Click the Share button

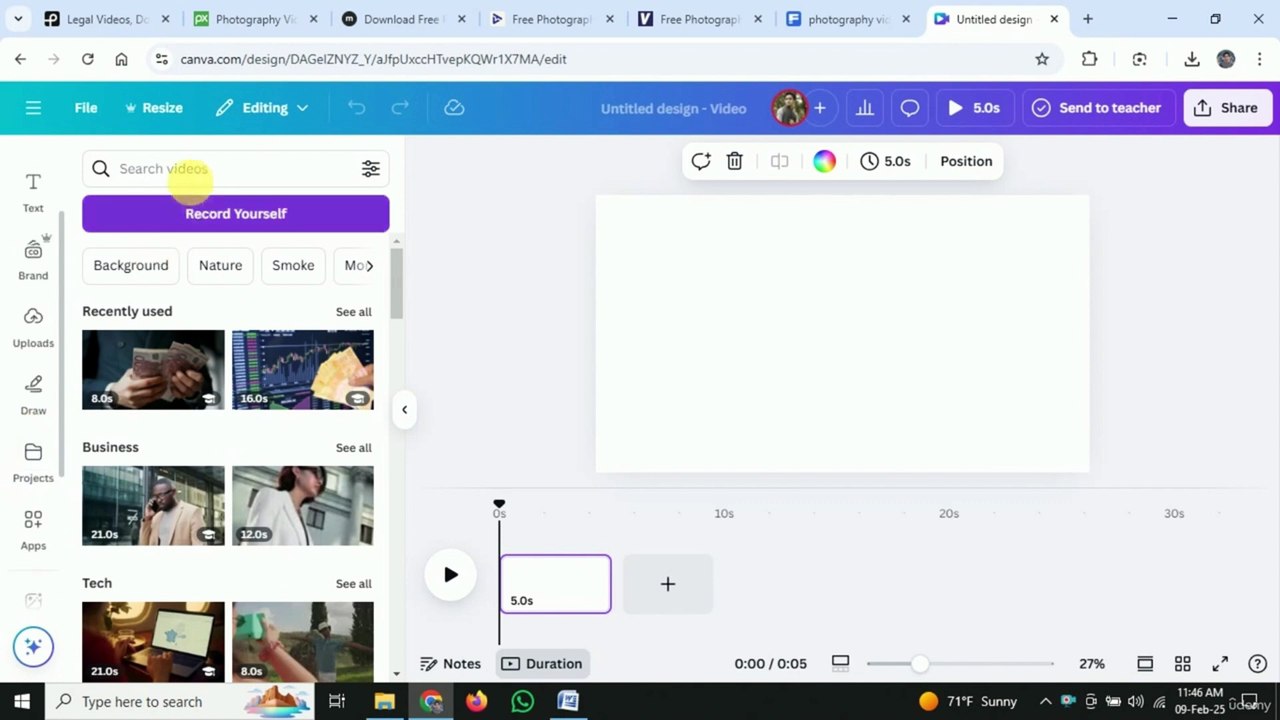coord(1226,108)
